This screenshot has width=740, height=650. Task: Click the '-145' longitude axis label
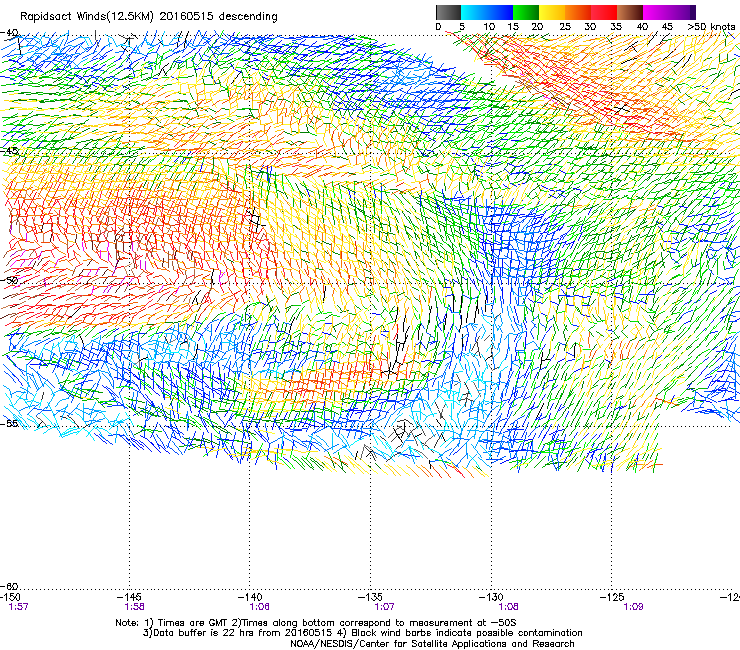(x=129, y=597)
